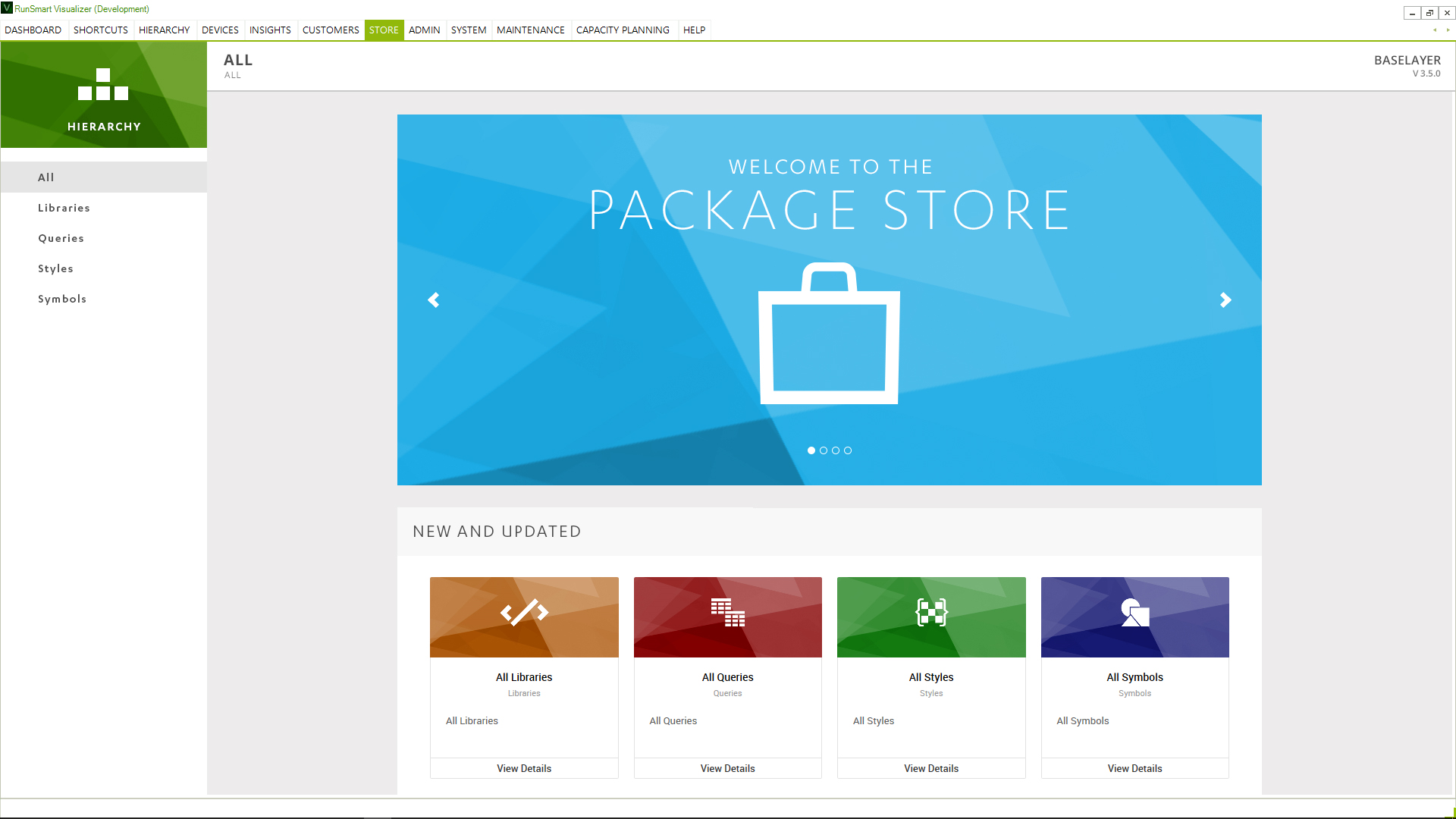The width and height of the screenshot is (1456, 819).
Task: Click the All Queries table grid icon
Action: 727,612
